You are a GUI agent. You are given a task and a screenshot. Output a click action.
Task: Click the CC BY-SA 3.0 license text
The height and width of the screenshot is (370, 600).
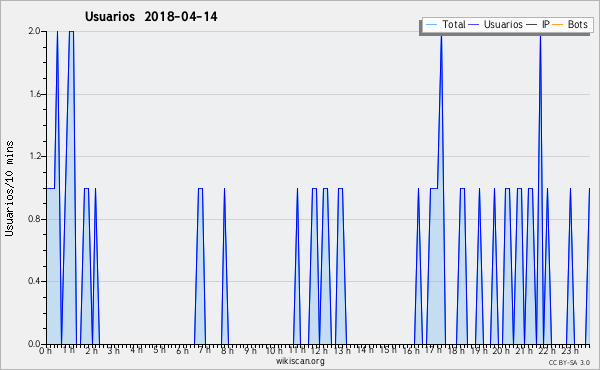569,362
